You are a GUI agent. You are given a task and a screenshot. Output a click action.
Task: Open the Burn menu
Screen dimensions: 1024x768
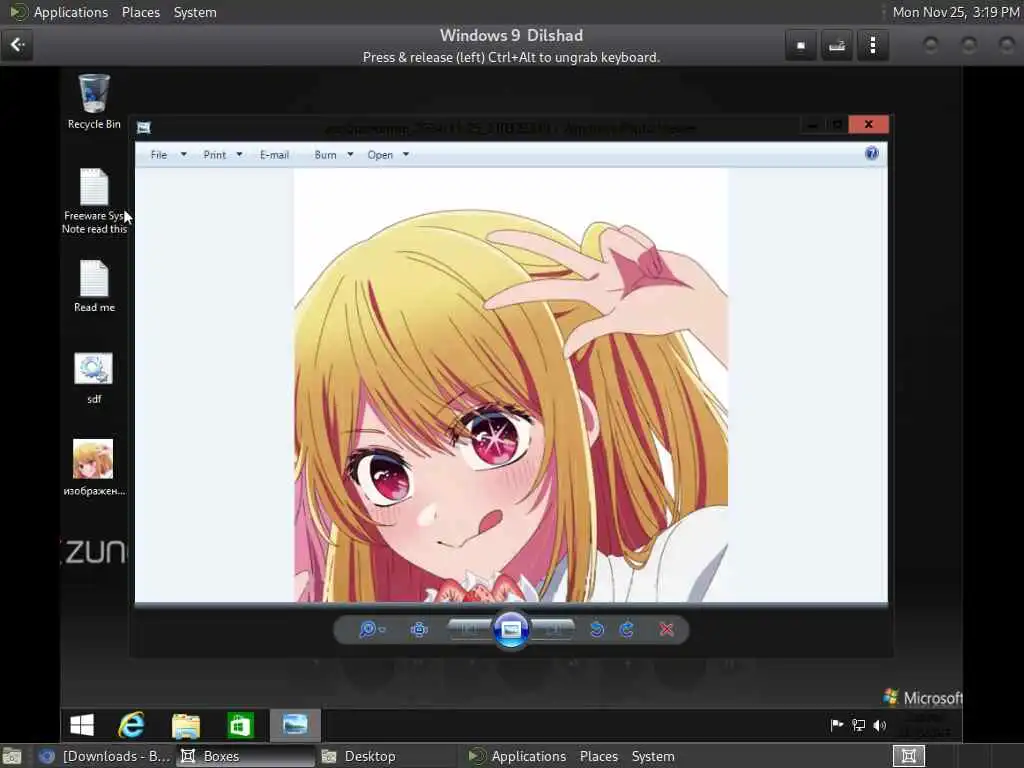pyautogui.click(x=325, y=155)
